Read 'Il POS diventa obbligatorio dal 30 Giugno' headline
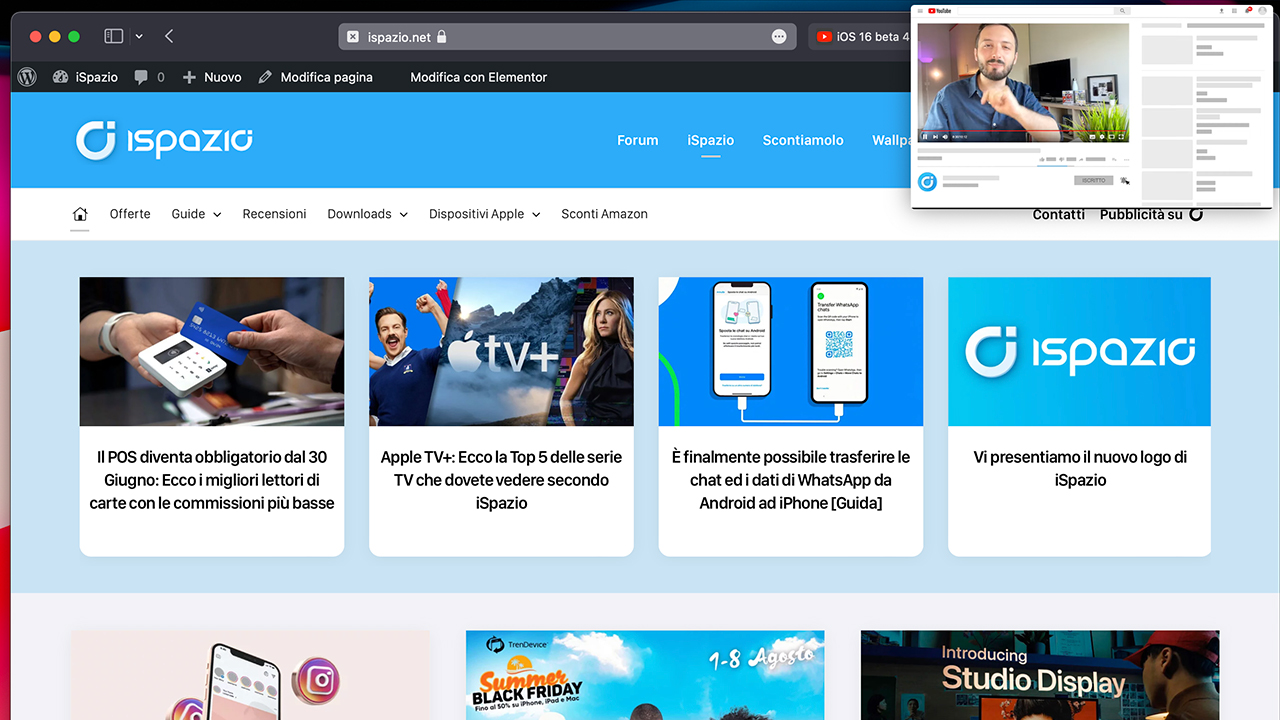Viewport: 1280px width, 720px height. click(x=212, y=480)
